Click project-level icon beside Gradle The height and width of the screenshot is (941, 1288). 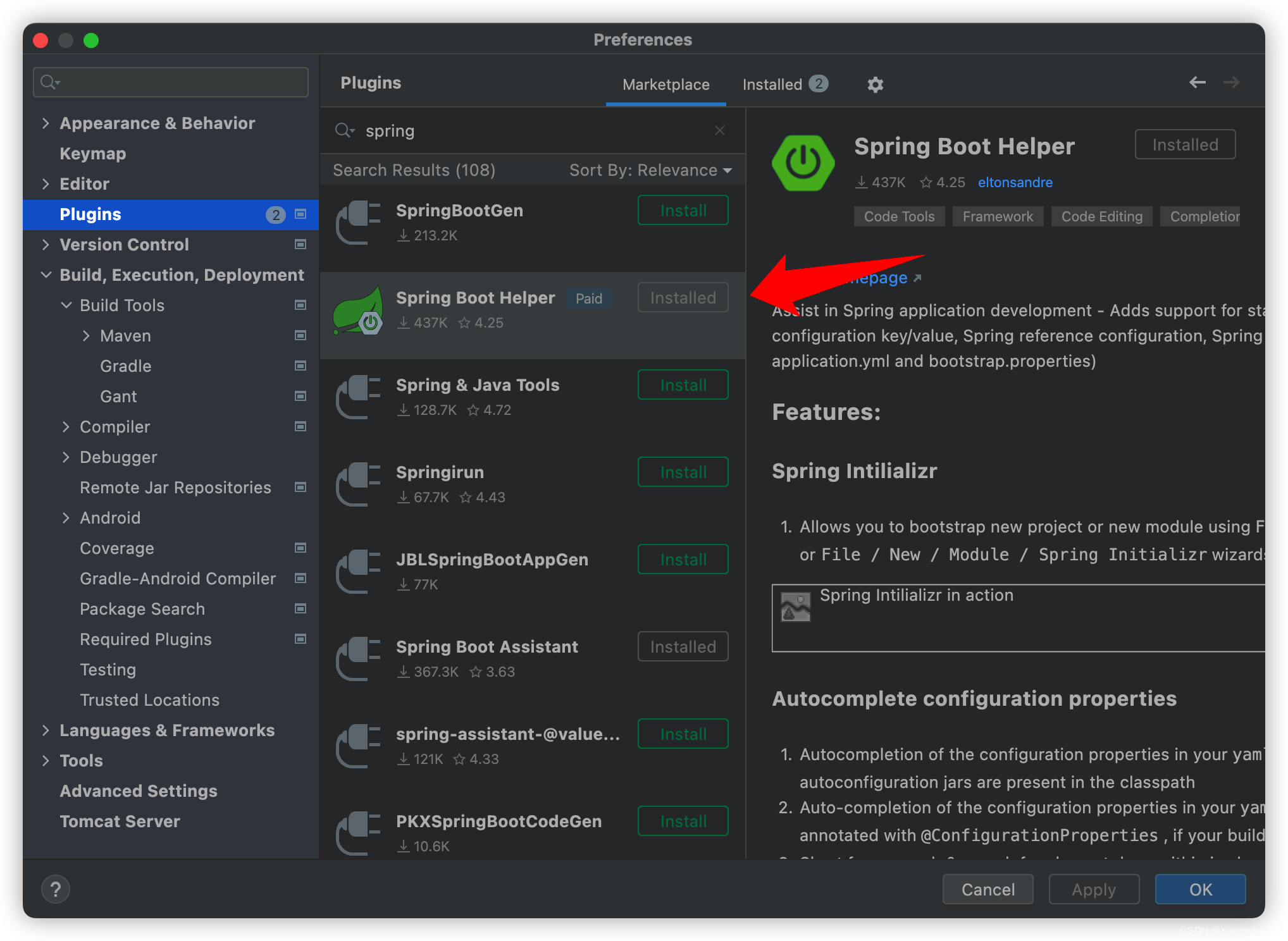pos(300,366)
